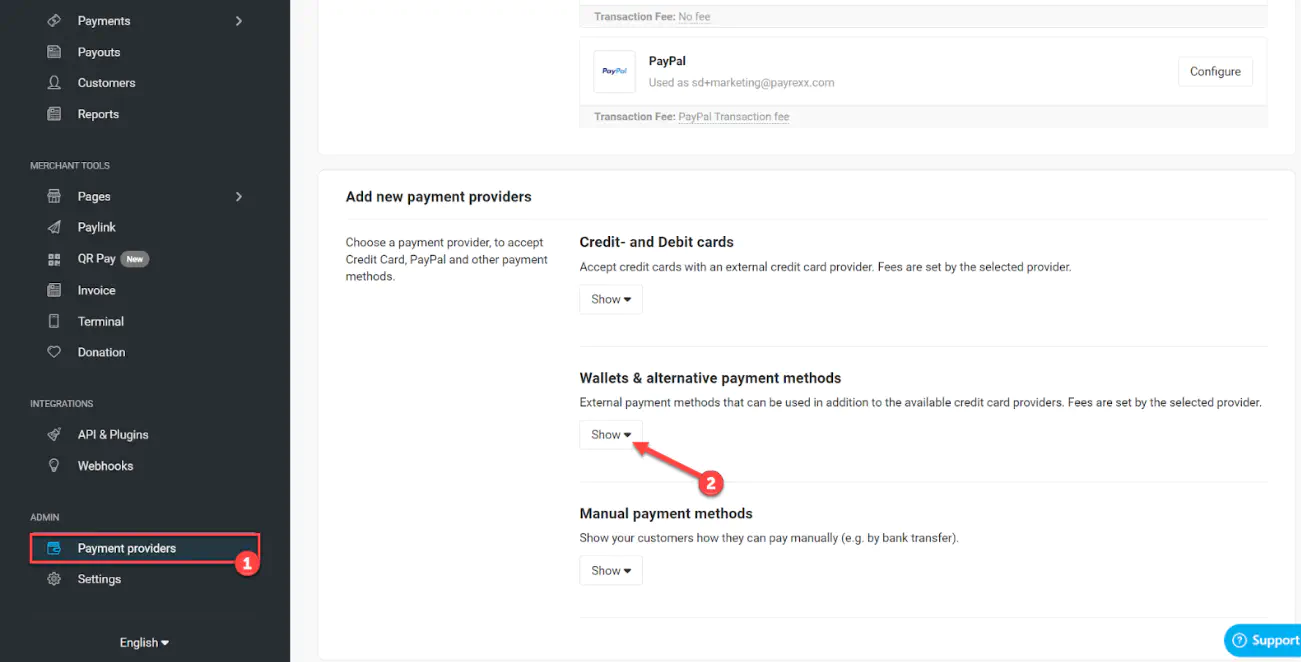Click the PayPal logo thumbnail
The image size is (1301, 662).
tap(614, 72)
